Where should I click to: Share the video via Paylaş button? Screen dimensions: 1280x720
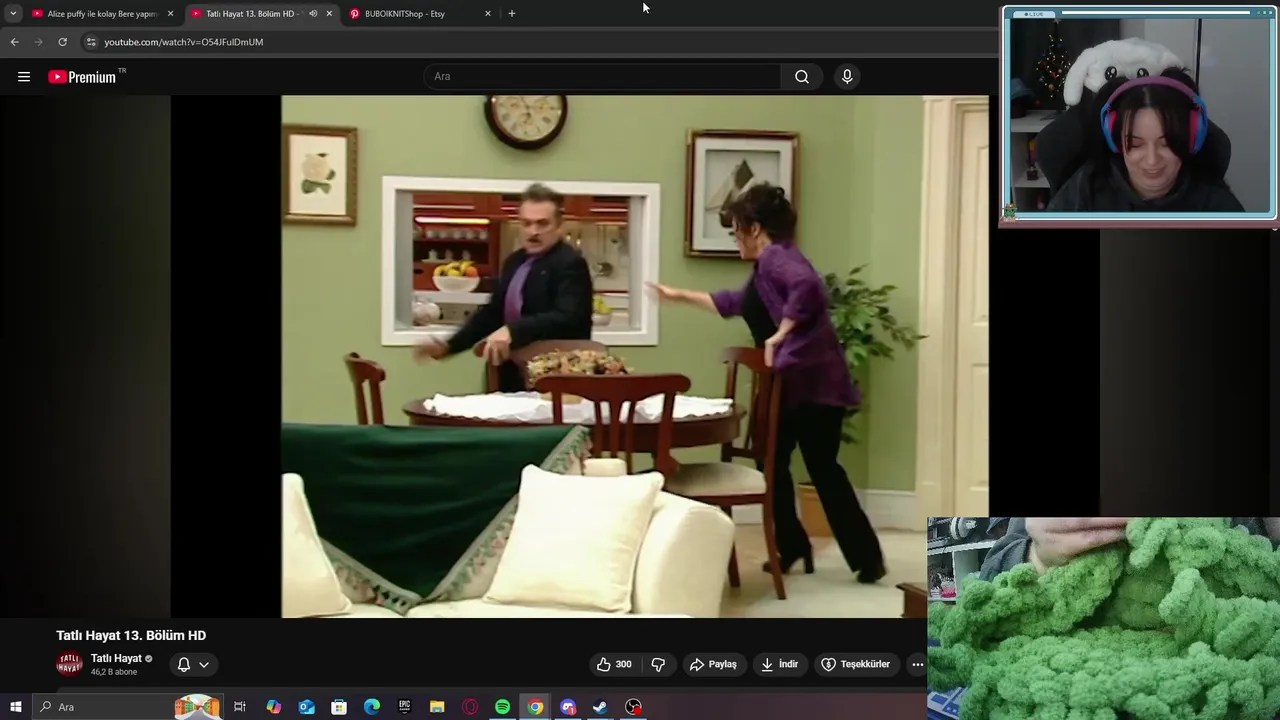tap(713, 664)
